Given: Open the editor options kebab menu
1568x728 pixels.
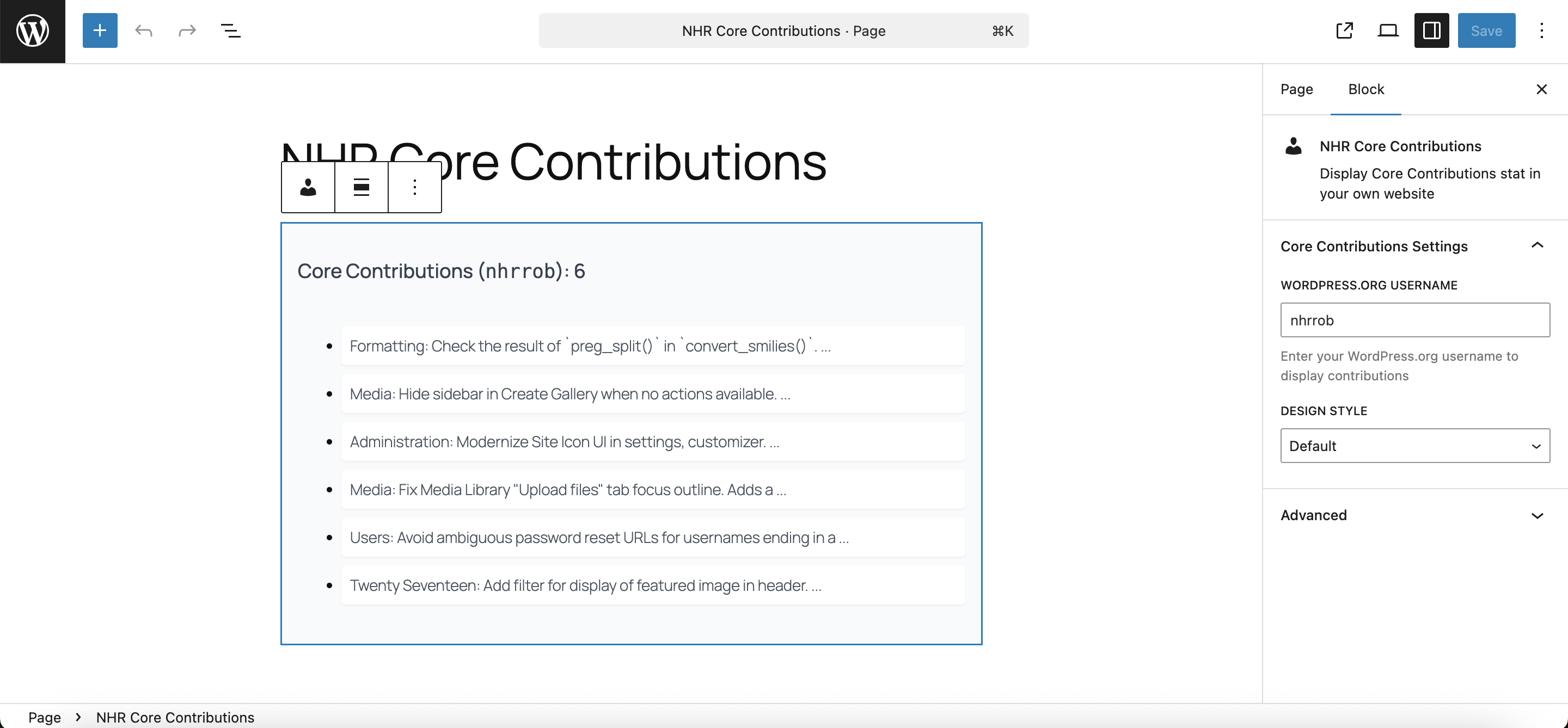Looking at the screenshot, I should coord(1542,30).
